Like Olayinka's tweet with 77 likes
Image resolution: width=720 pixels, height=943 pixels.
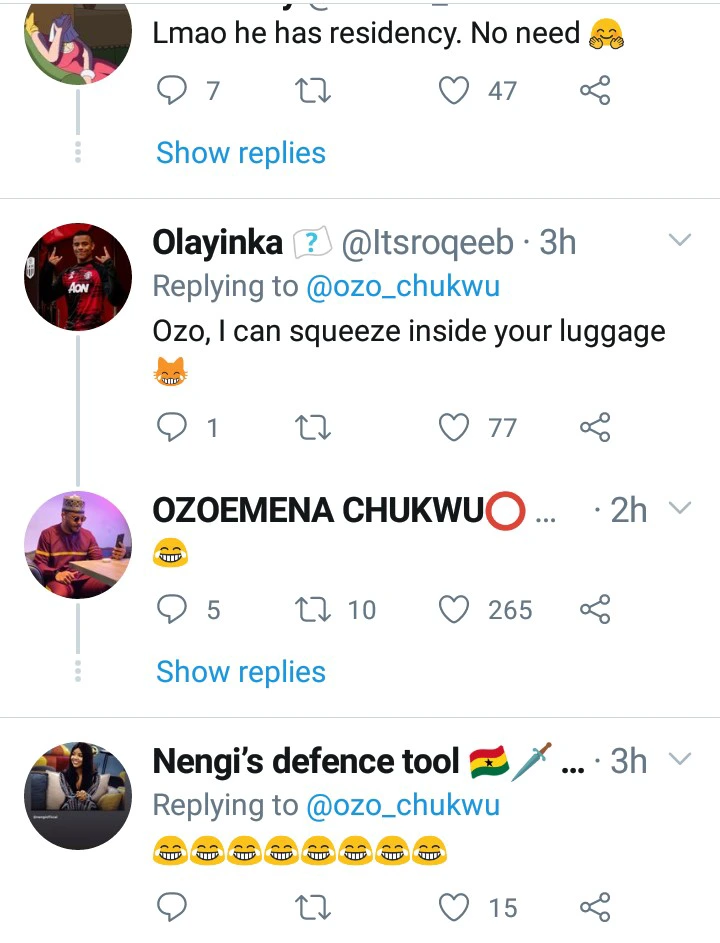(x=456, y=428)
